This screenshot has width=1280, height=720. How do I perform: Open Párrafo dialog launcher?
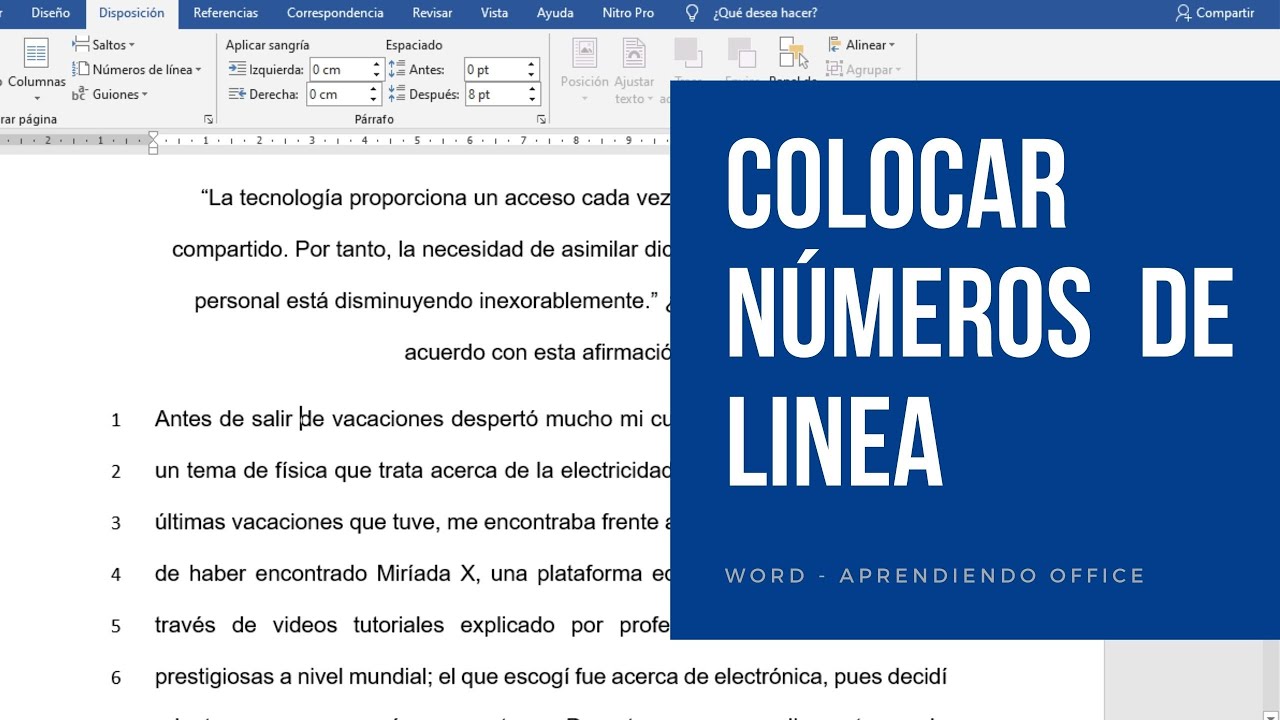tap(541, 119)
